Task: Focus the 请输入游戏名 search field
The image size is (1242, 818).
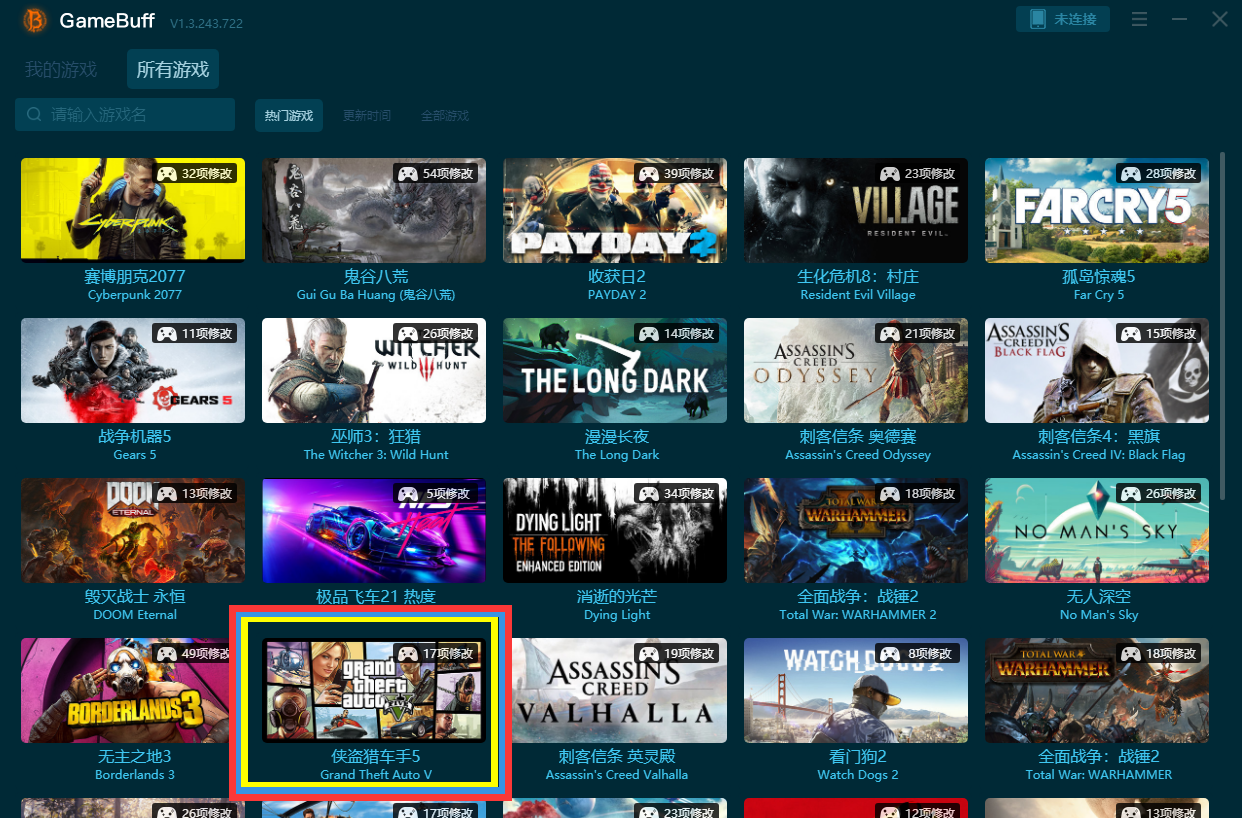Action: click(125, 115)
